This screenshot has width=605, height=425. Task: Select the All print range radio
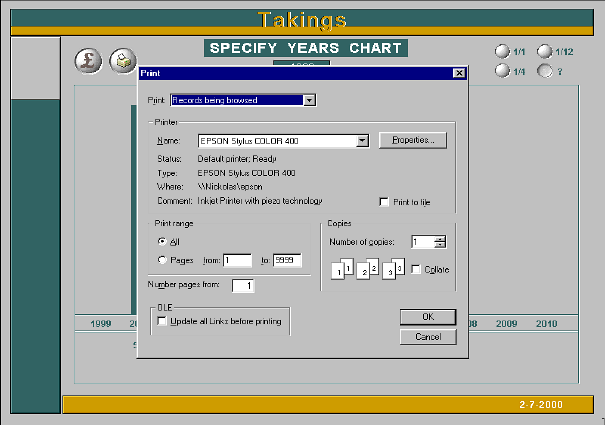pos(162,242)
